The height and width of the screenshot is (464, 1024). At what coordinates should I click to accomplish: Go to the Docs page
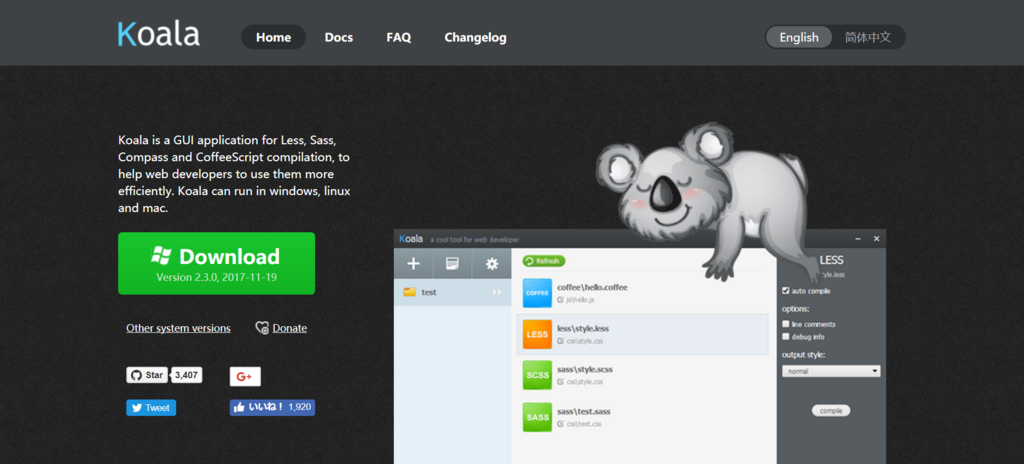[339, 37]
